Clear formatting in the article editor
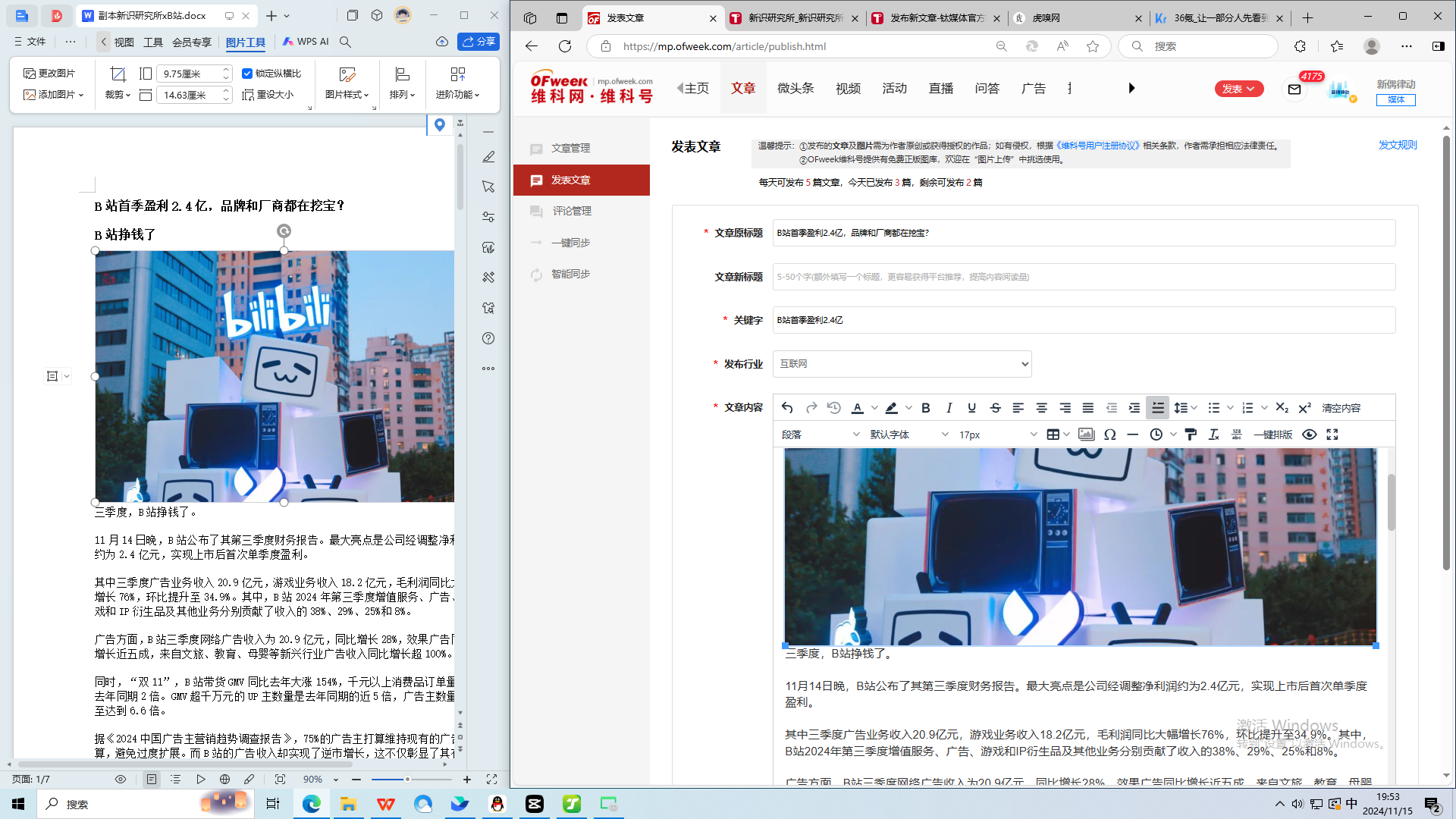The height and width of the screenshot is (819, 1456). coord(1214,435)
